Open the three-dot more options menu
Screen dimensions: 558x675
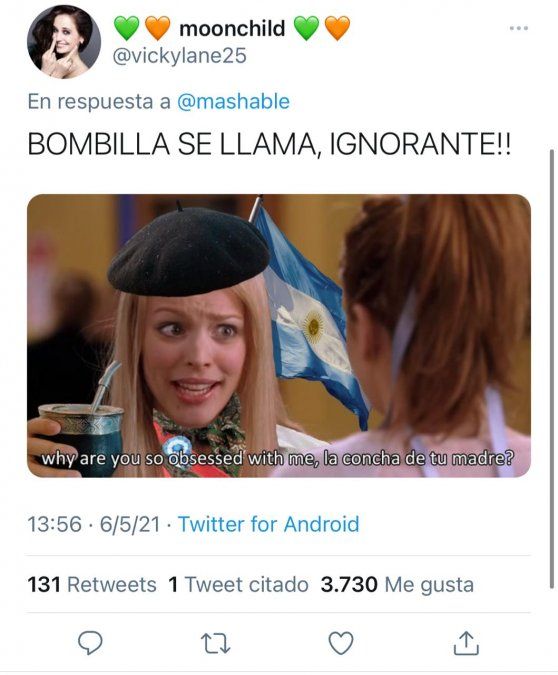pyautogui.click(x=518, y=28)
